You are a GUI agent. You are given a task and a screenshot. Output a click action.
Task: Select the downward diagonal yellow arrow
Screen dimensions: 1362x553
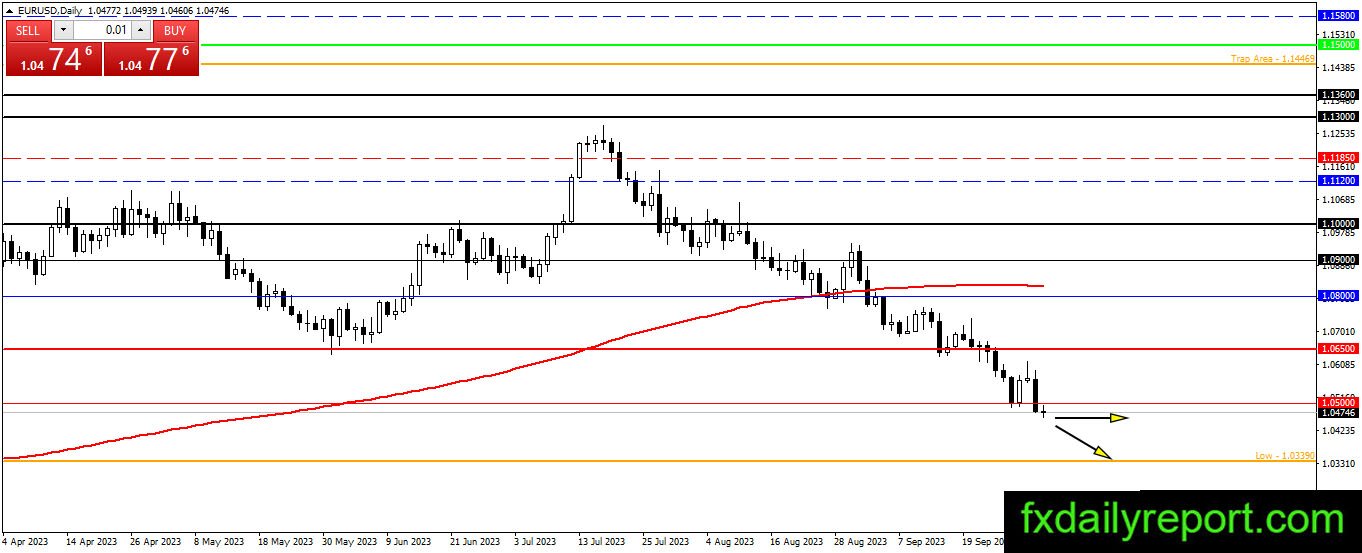click(1084, 442)
